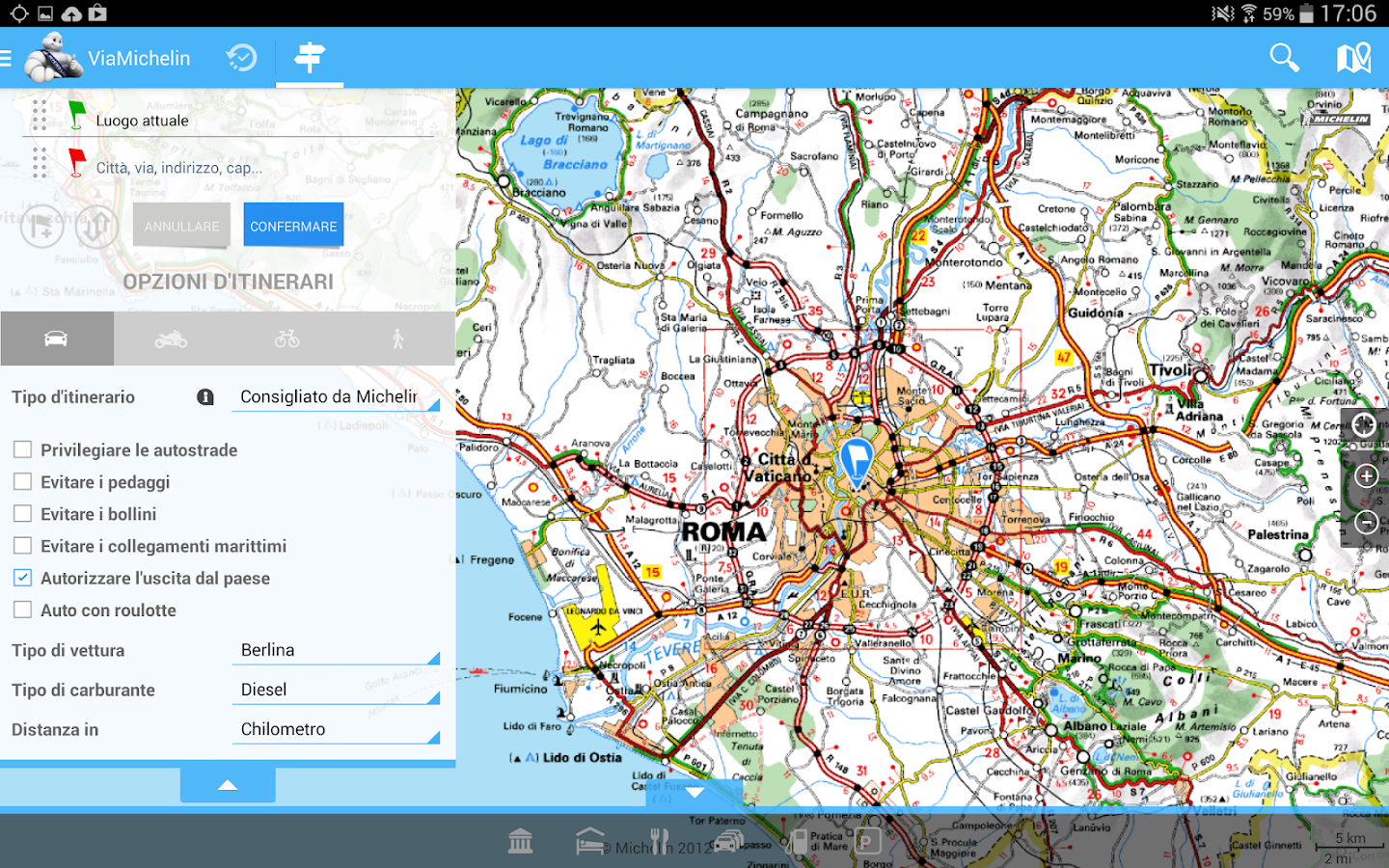This screenshot has width=1389, height=868.
Task: Tap the yellow Fiumicino airport icon
Action: [x=598, y=629]
